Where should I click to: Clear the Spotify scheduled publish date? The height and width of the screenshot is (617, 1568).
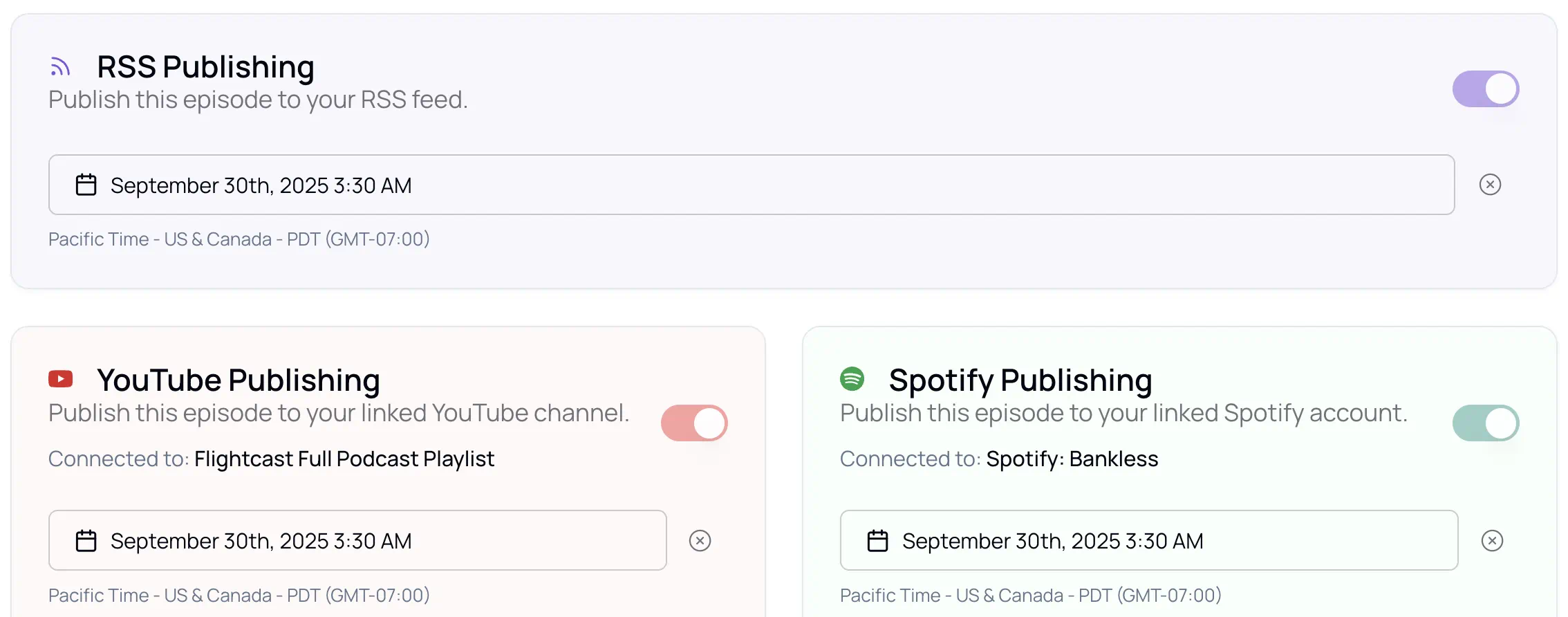[1492, 541]
